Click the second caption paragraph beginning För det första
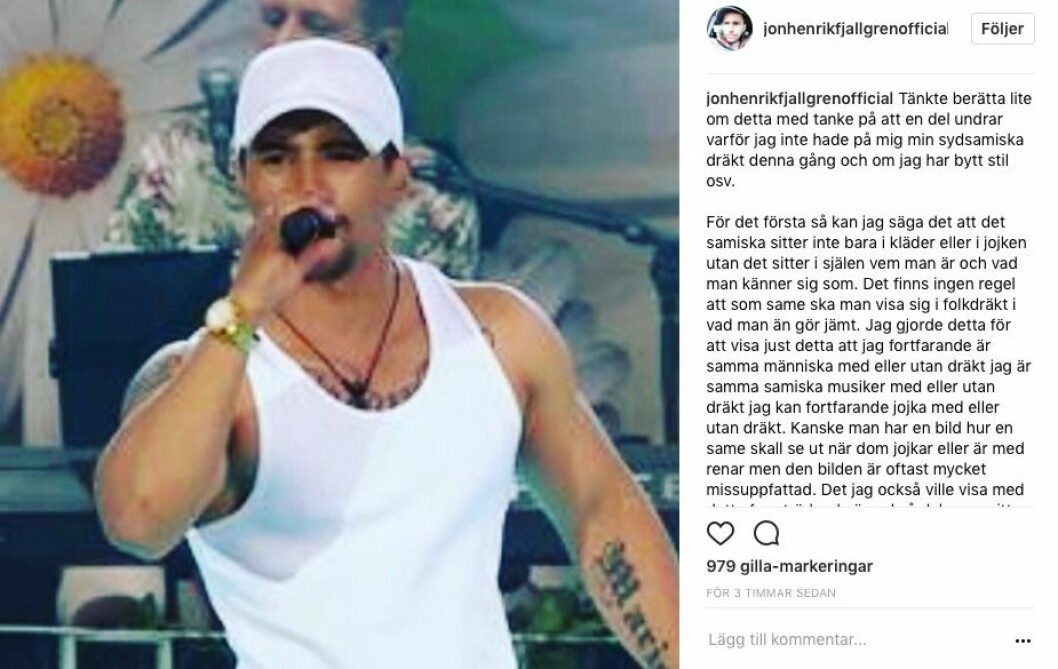Screen dimensions: 1058x669 [870, 356]
